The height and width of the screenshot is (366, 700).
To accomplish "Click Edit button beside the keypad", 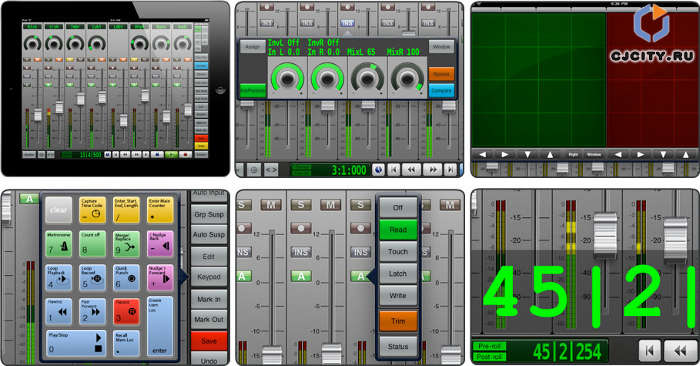I will tap(209, 256).
